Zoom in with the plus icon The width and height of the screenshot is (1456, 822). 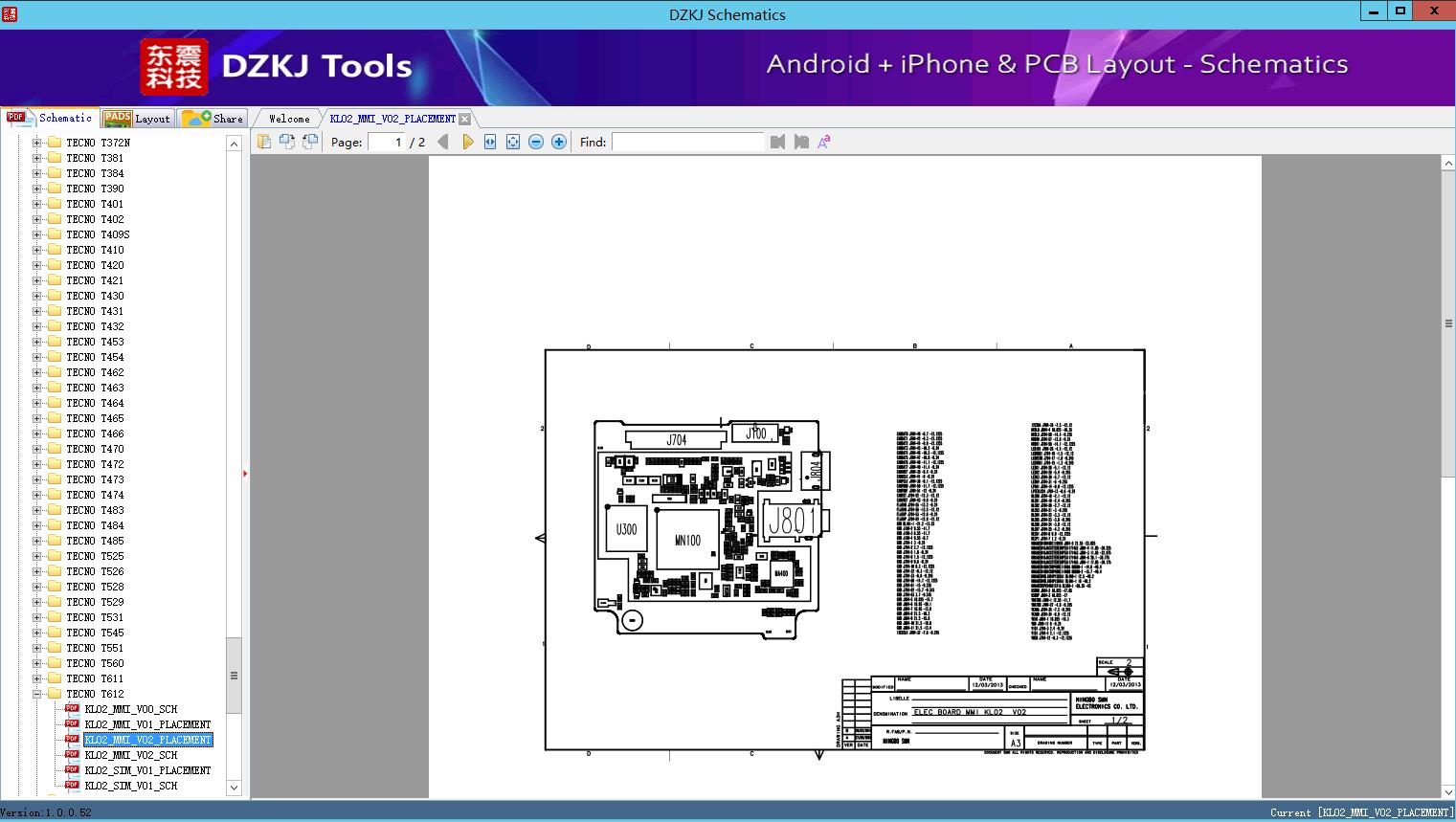pos(559,142)
